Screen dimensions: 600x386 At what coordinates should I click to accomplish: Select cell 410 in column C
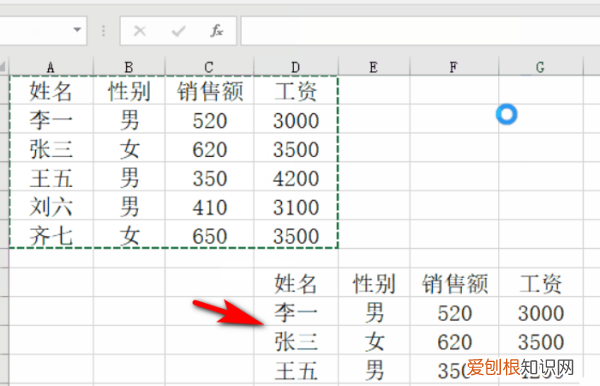point(209,205)
